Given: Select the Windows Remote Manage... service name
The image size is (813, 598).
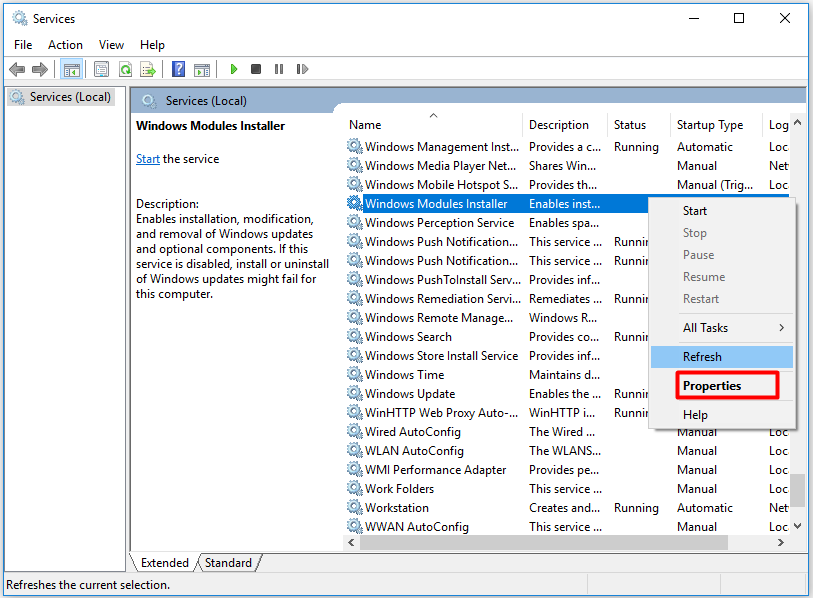Looking at the screenshot, I should click(439, 317).
